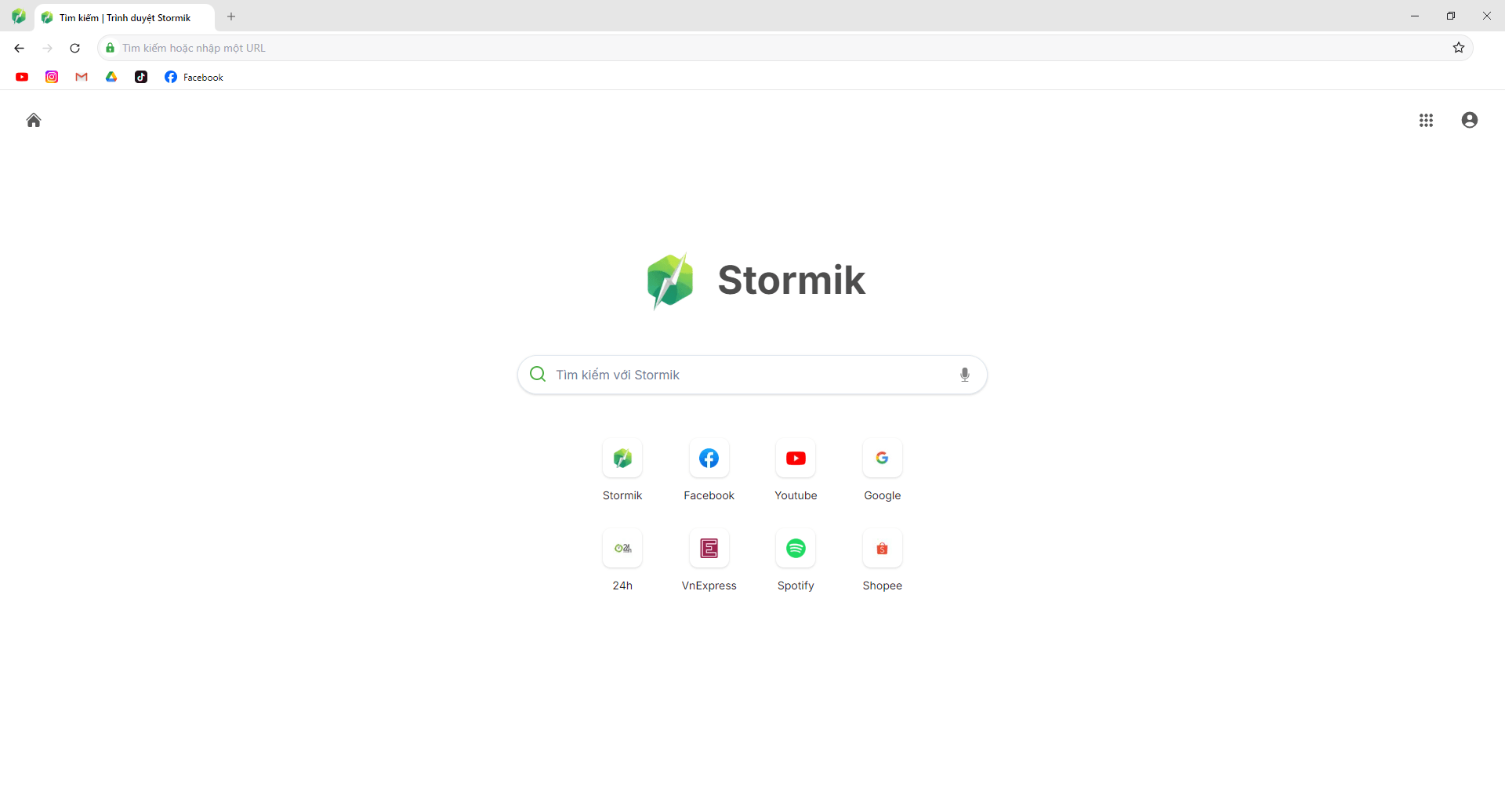Click the 'Google' label under its tile
The width and height of the screenshot is (1505, 812).
[883, 495]
